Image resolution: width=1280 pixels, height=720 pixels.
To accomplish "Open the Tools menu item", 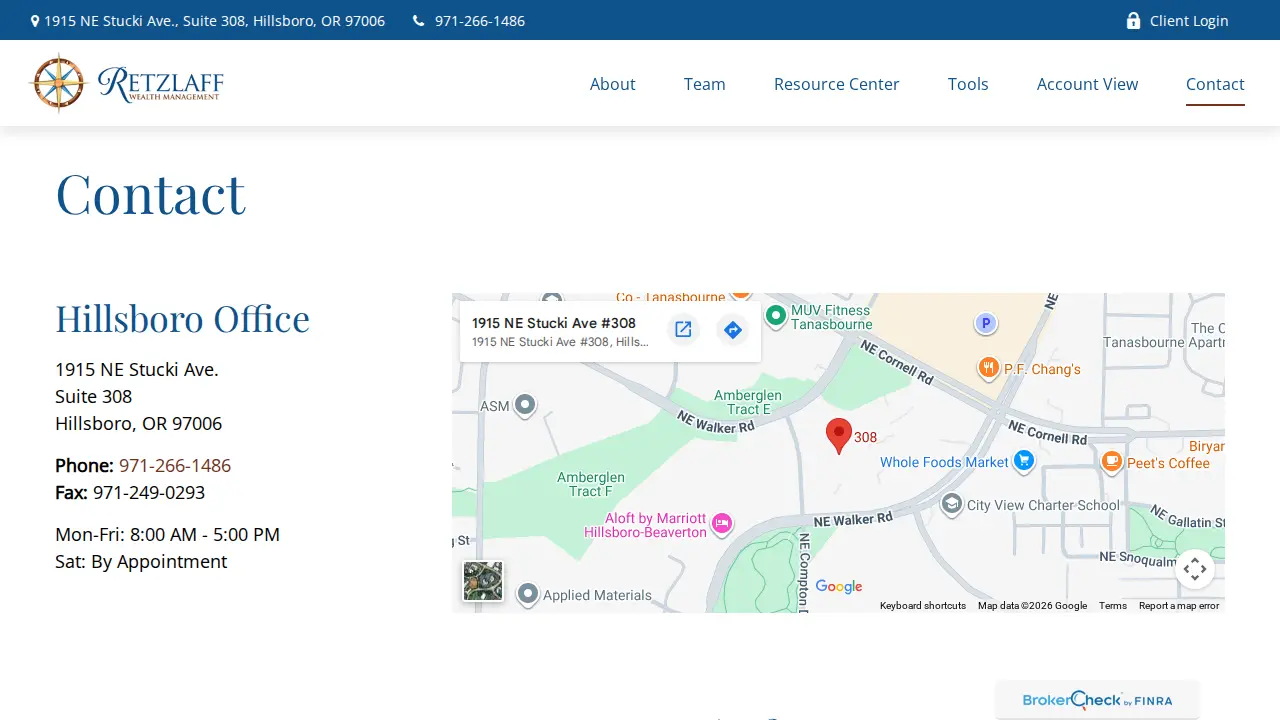I will 968,84.
